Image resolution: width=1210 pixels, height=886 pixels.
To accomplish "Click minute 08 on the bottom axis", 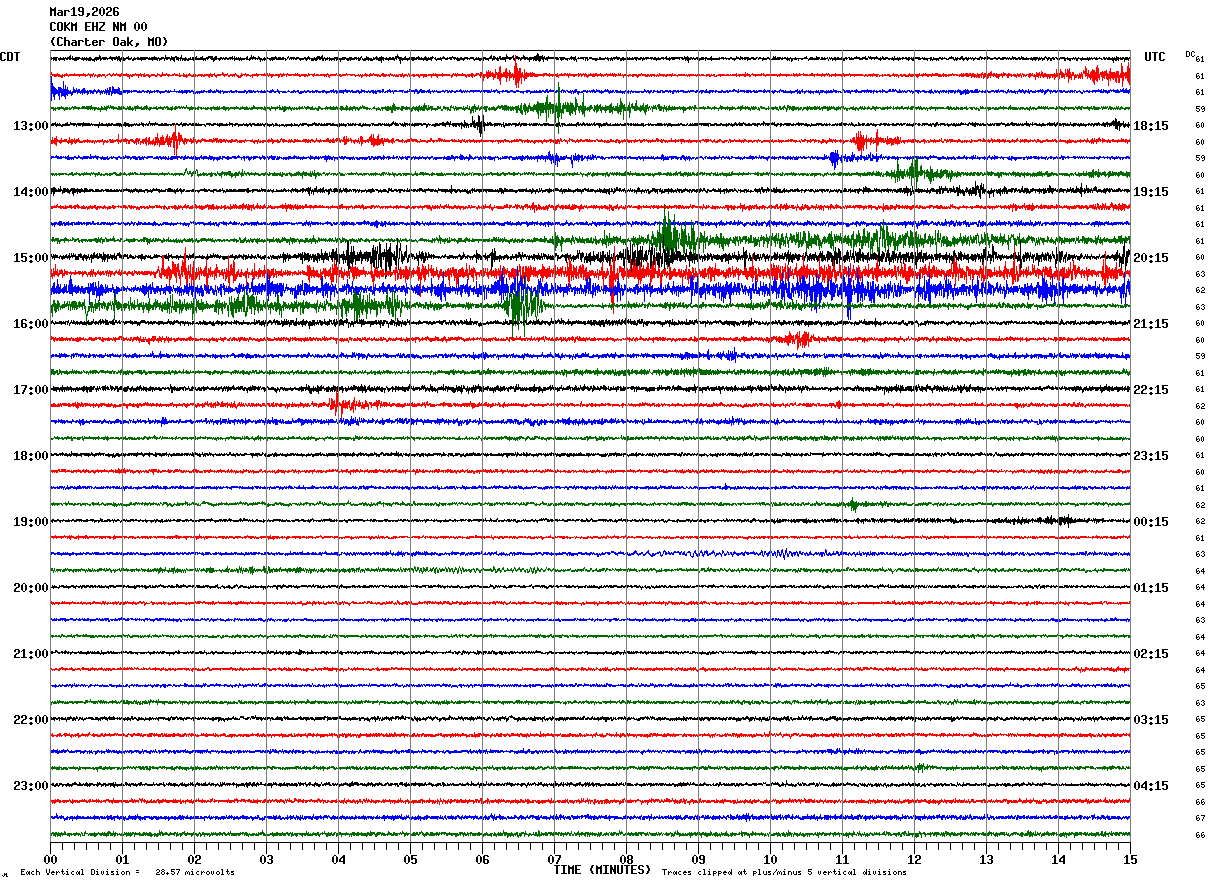I will tap(626, 859).
